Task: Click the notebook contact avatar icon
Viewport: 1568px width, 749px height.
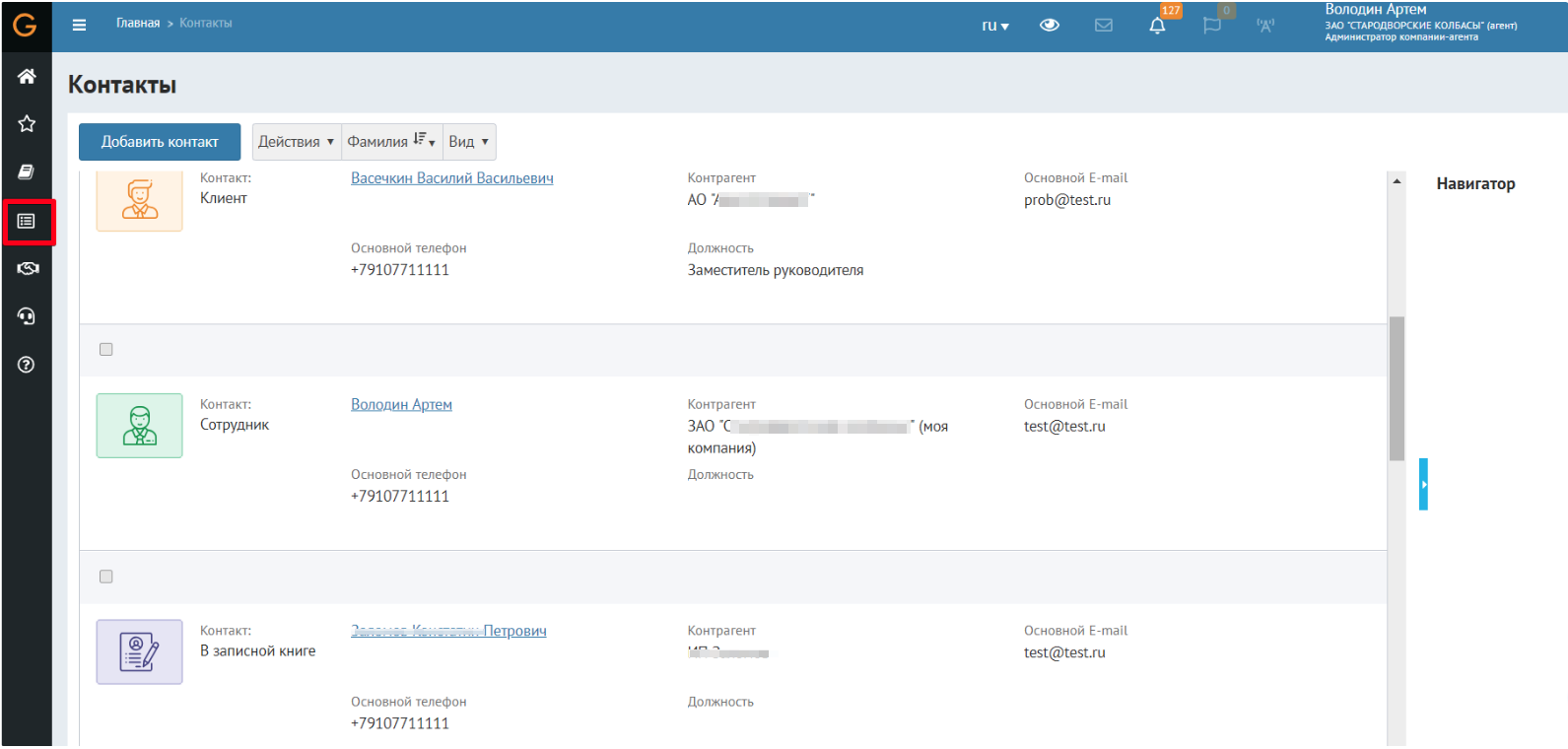Action: point(139,651)
